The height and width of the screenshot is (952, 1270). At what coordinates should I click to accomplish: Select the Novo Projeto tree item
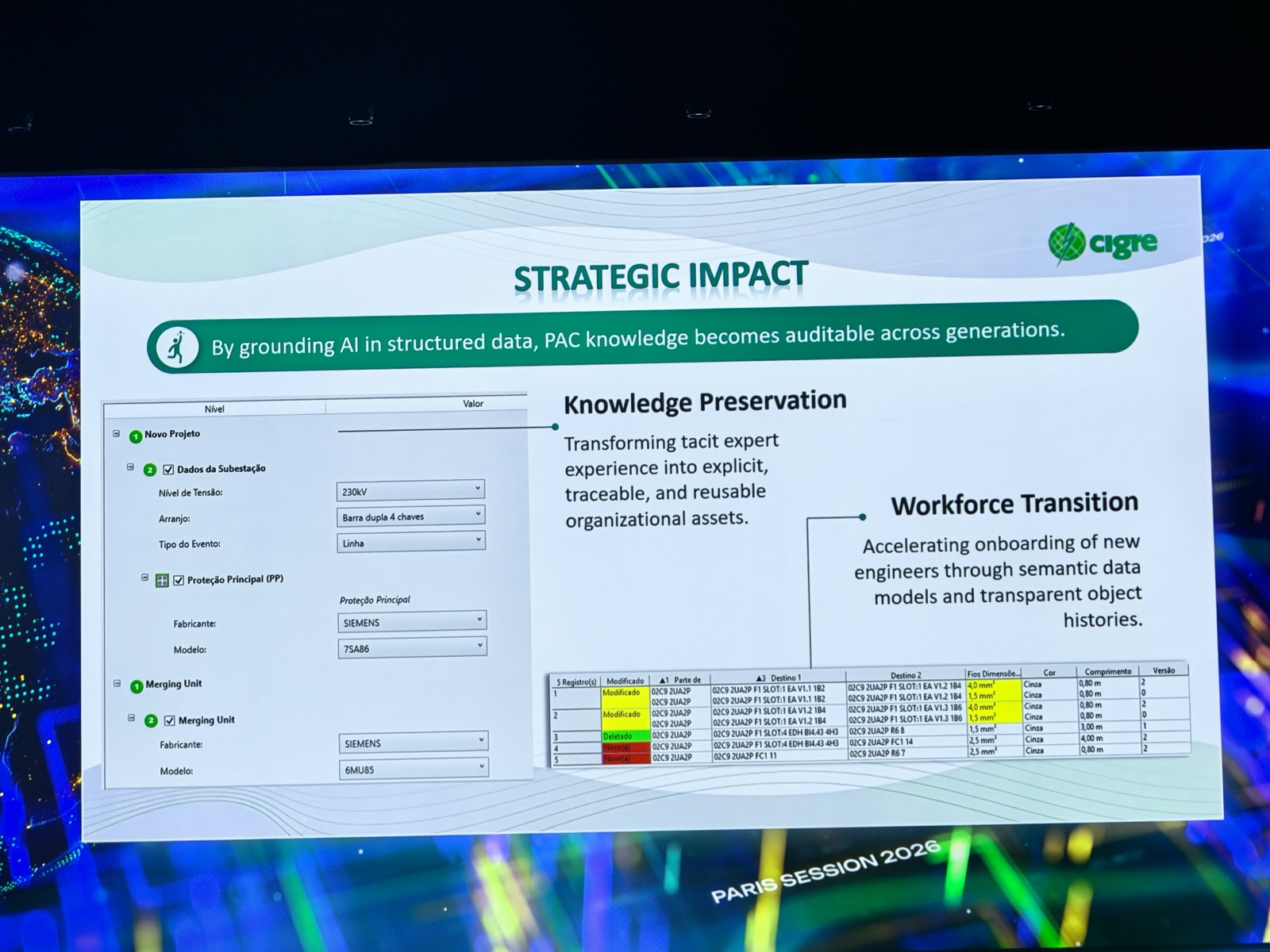[172, 434]
